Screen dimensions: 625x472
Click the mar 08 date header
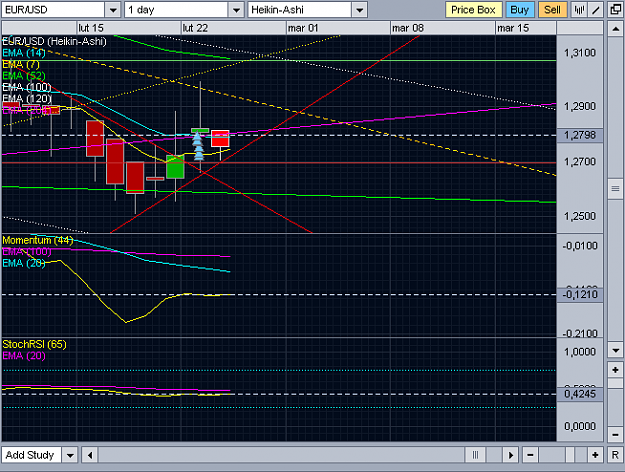click(x=408, y=28)
